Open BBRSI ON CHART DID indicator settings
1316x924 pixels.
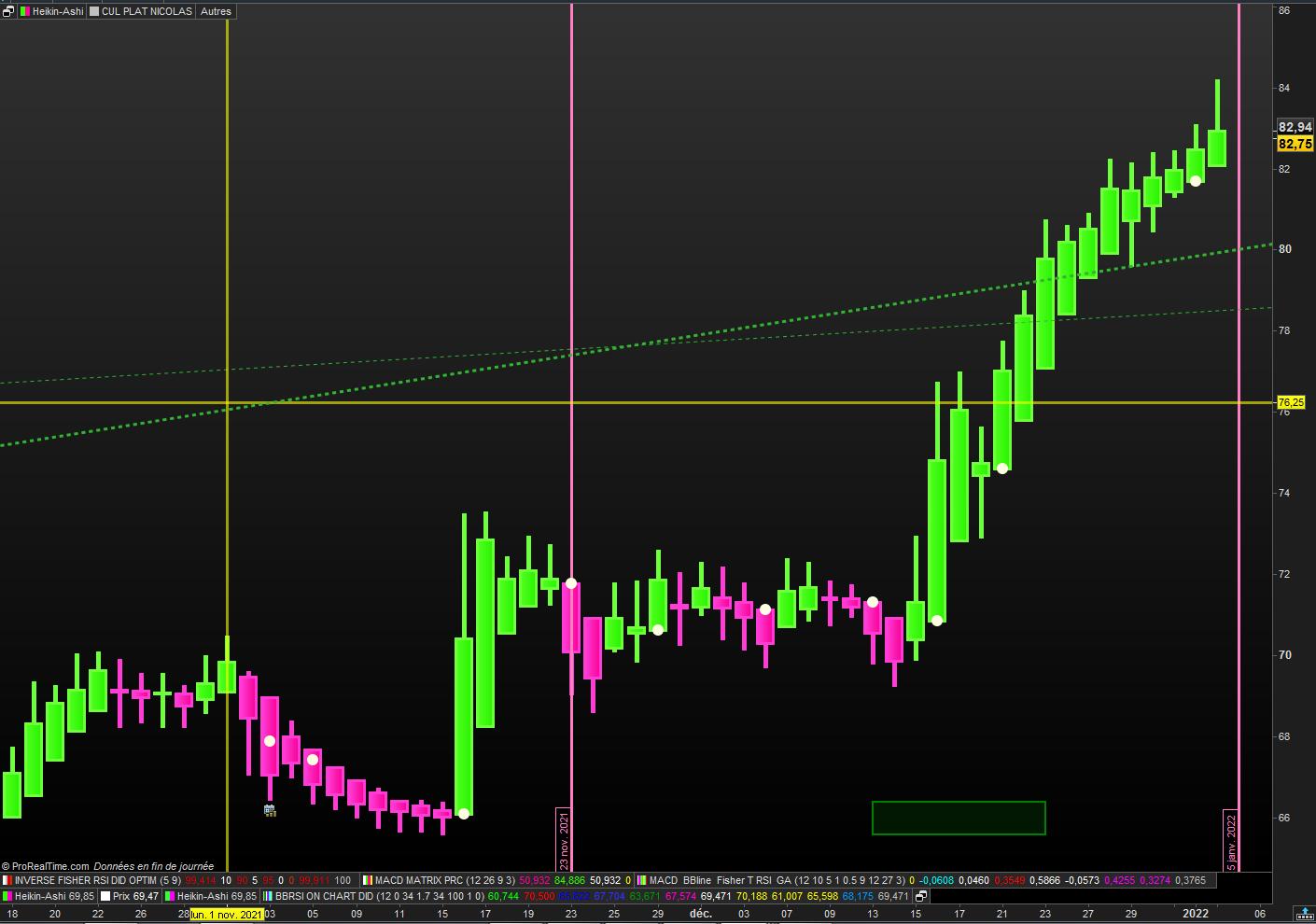click(x=380, y=896)
